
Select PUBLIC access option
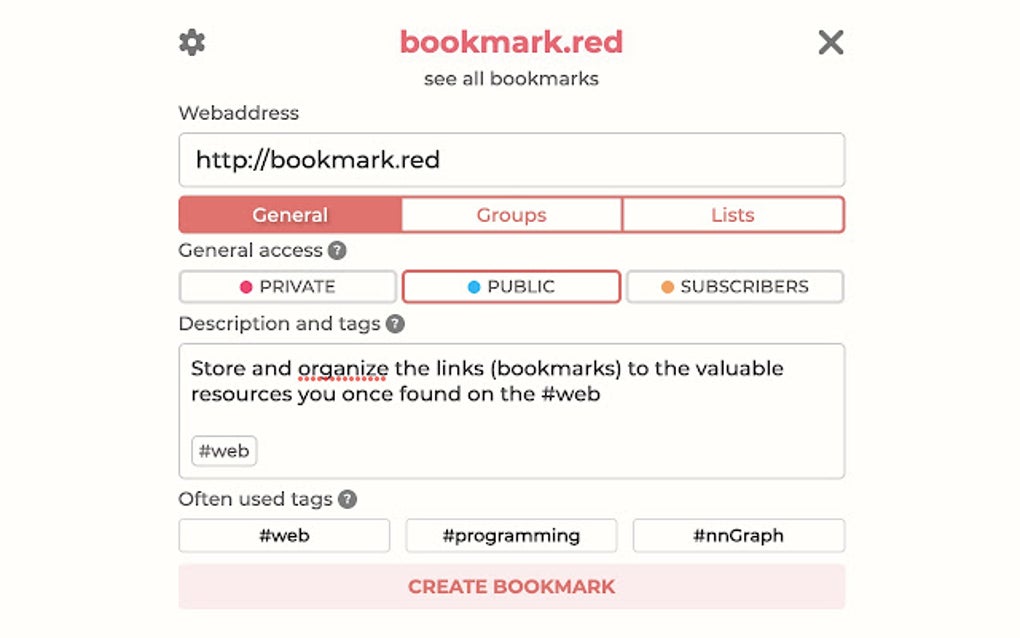[x=511, y=287]
